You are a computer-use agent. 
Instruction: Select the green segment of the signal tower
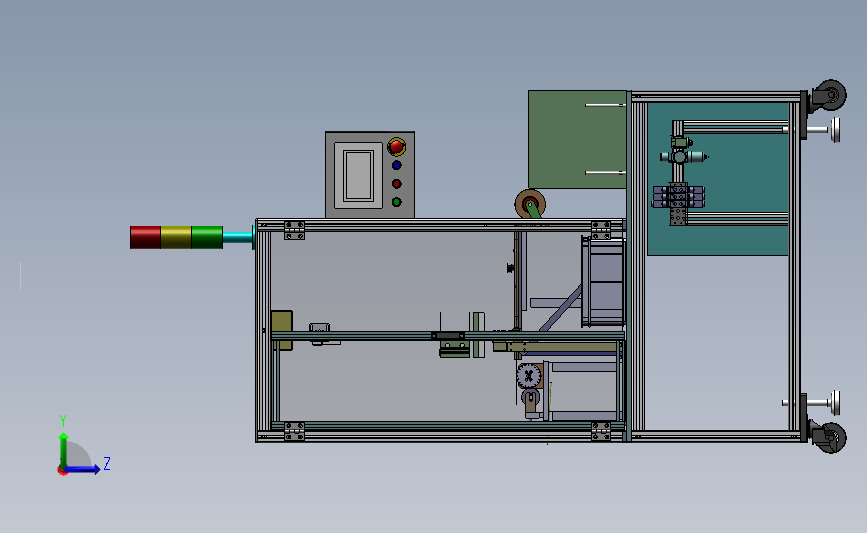pos(207,237)
